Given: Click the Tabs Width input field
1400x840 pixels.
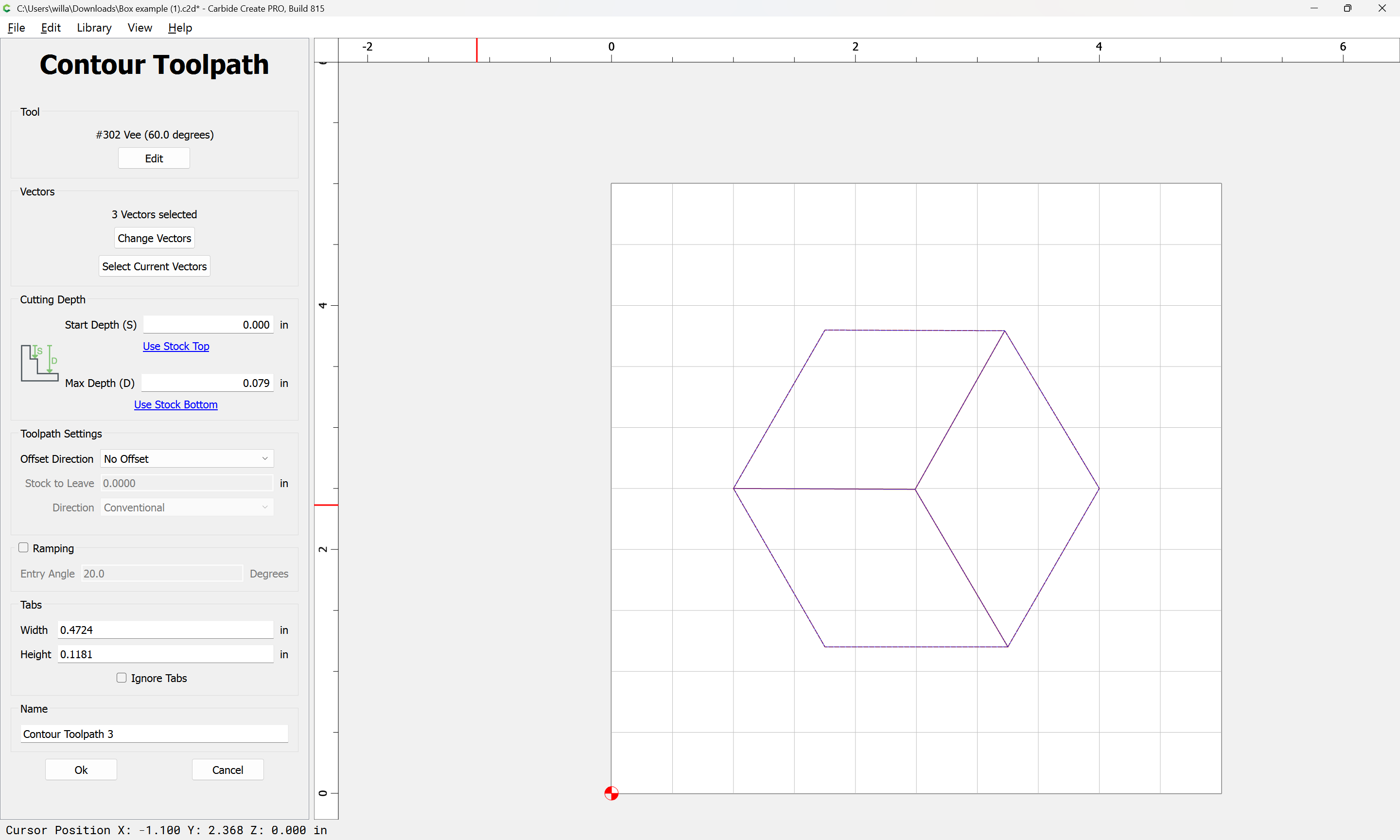Looking at the screenshot, I should (x=166, y=630).
